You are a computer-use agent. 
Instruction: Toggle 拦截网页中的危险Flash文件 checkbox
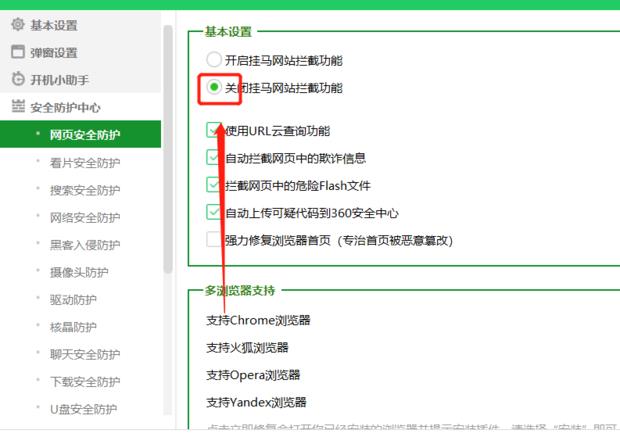(x=214, y=185)
